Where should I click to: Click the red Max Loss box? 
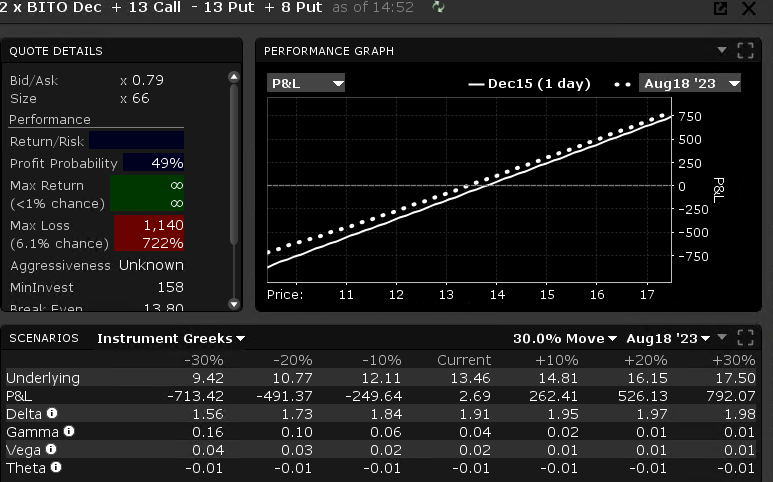(148, 234)
